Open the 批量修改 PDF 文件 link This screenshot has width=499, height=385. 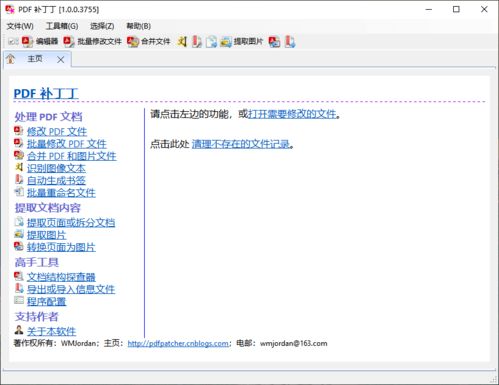pos(67,144)
